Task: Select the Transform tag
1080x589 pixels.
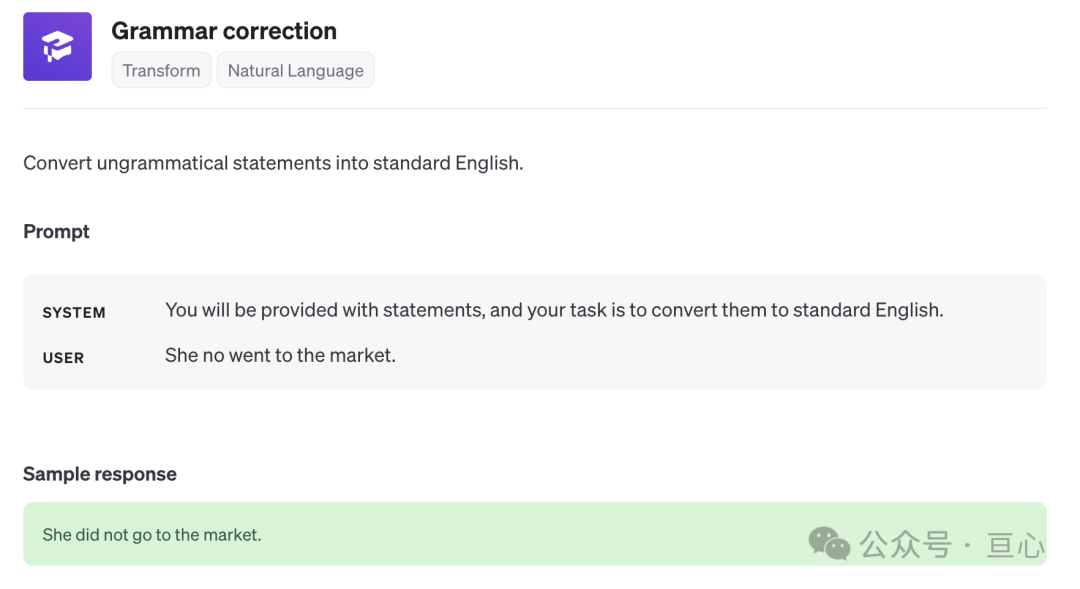Action: (161, 70)
